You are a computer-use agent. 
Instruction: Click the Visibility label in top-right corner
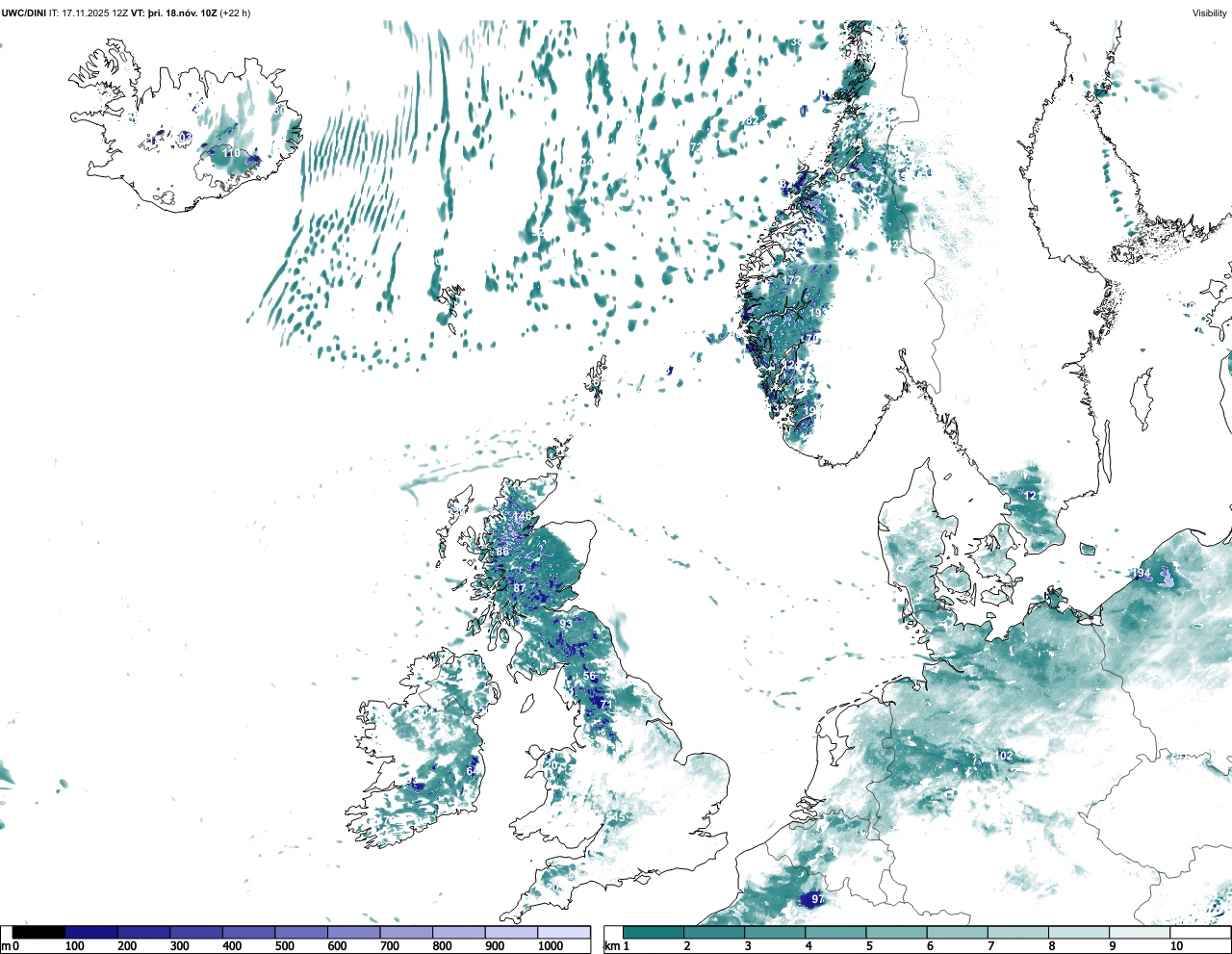click(x=1209, y=13)
